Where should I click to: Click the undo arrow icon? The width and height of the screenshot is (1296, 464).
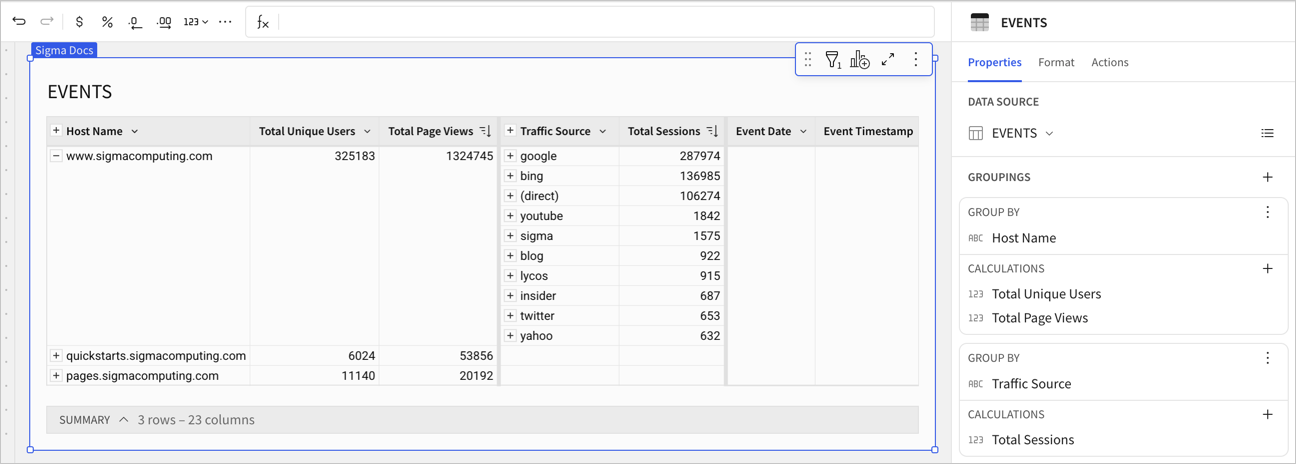coord(19,21)
